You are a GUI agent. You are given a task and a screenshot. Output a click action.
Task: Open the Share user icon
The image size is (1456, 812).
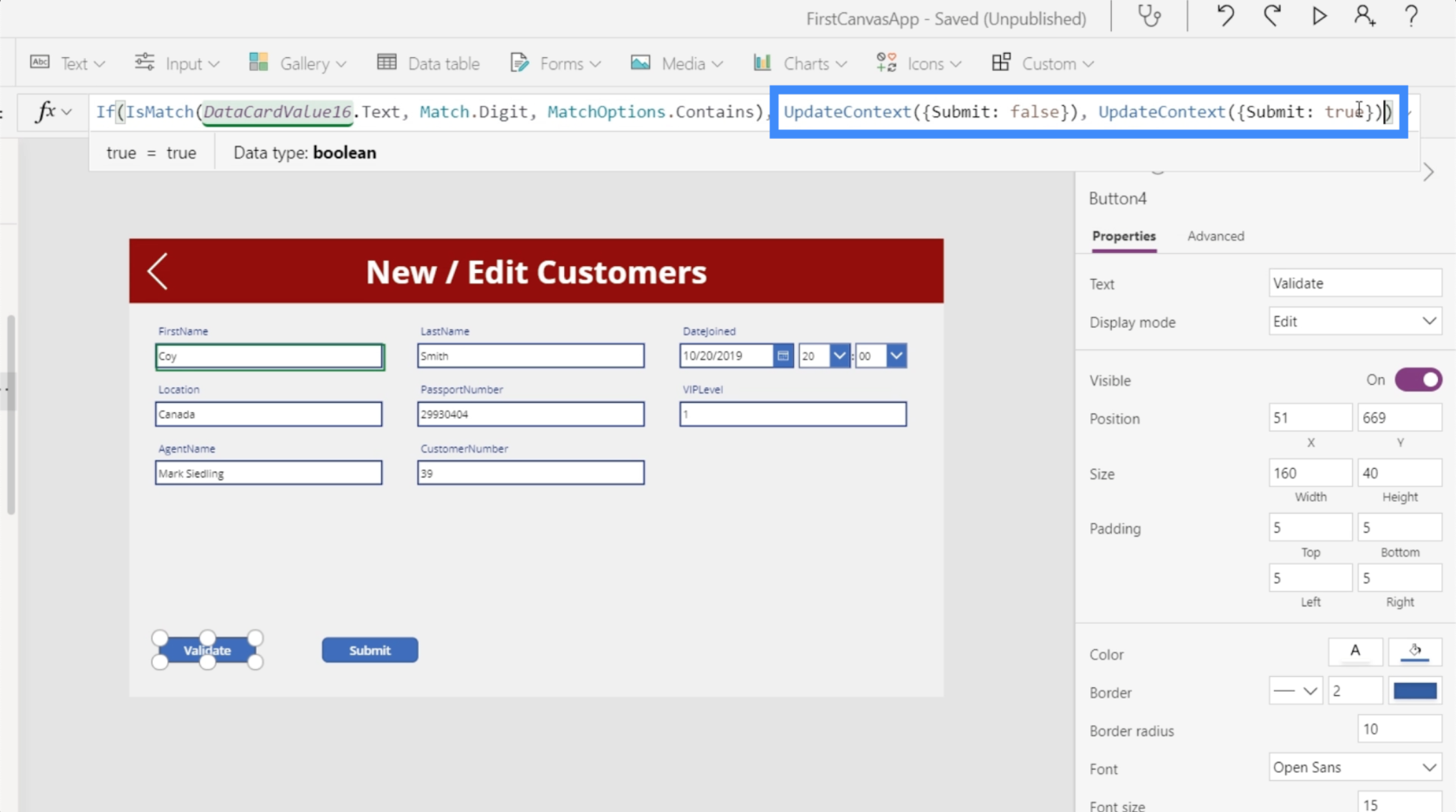tap(1365, 16)
